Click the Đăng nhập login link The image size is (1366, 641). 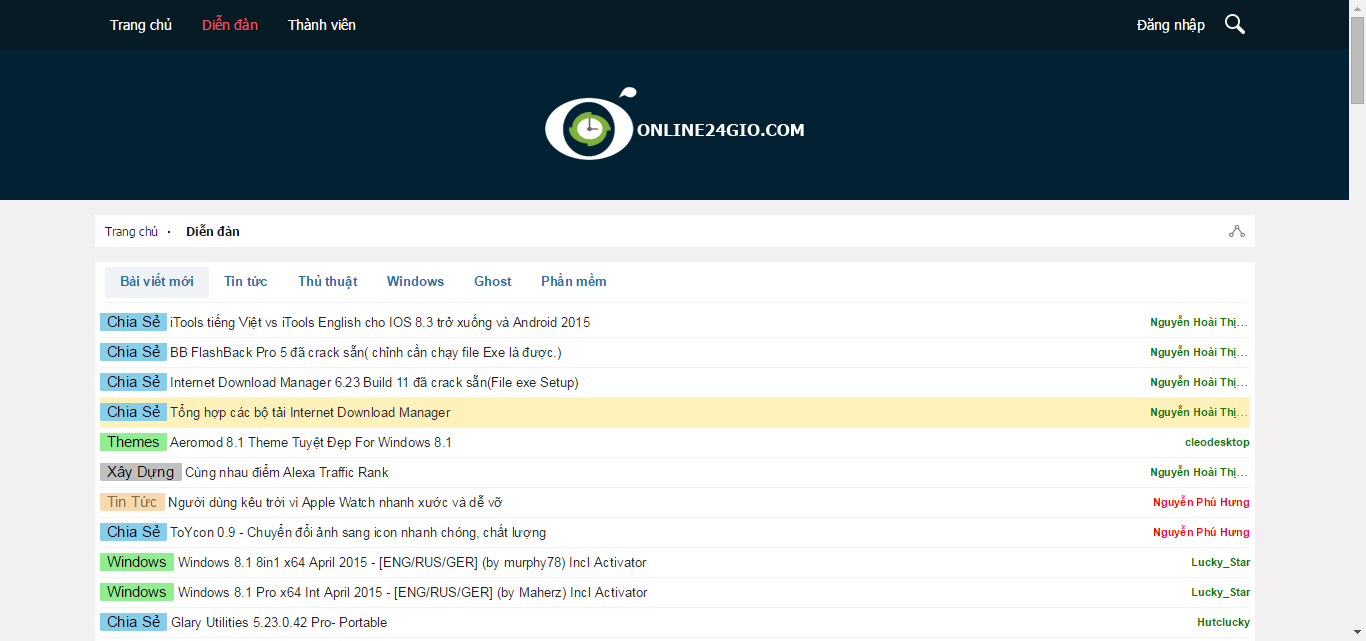pyautogui.click(x=1170, y=25)
